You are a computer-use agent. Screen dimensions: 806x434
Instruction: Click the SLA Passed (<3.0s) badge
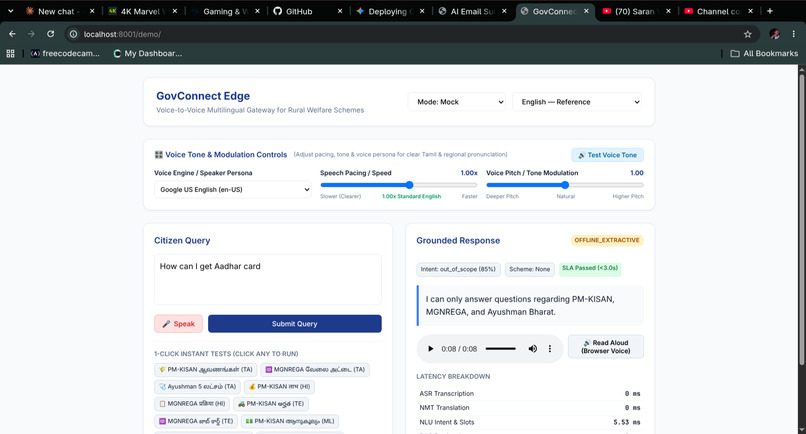tap(590, 268)
